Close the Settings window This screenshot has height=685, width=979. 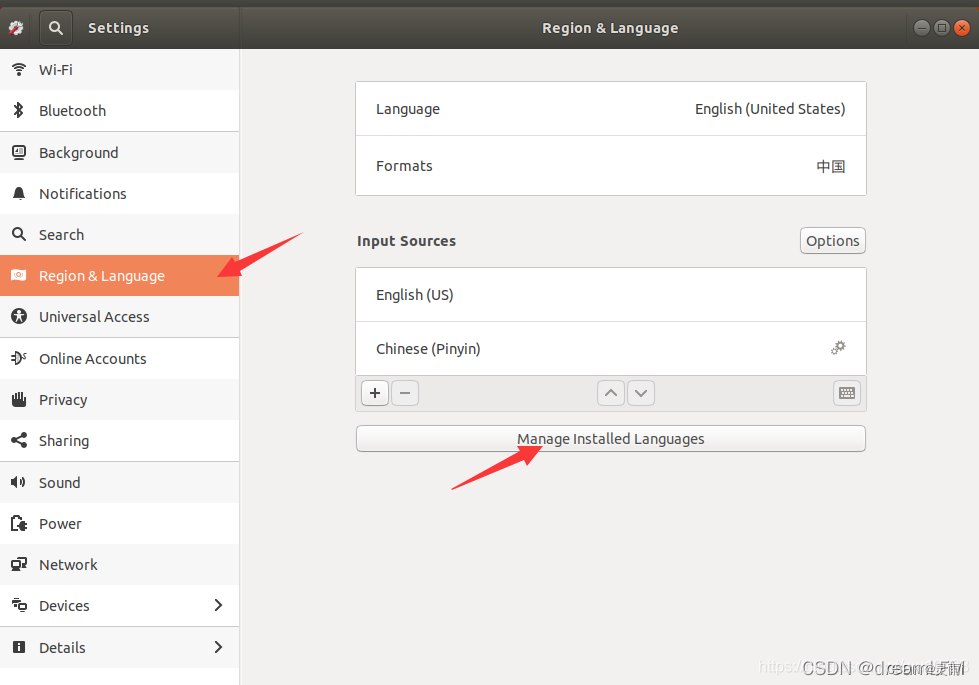pos(962,27)
